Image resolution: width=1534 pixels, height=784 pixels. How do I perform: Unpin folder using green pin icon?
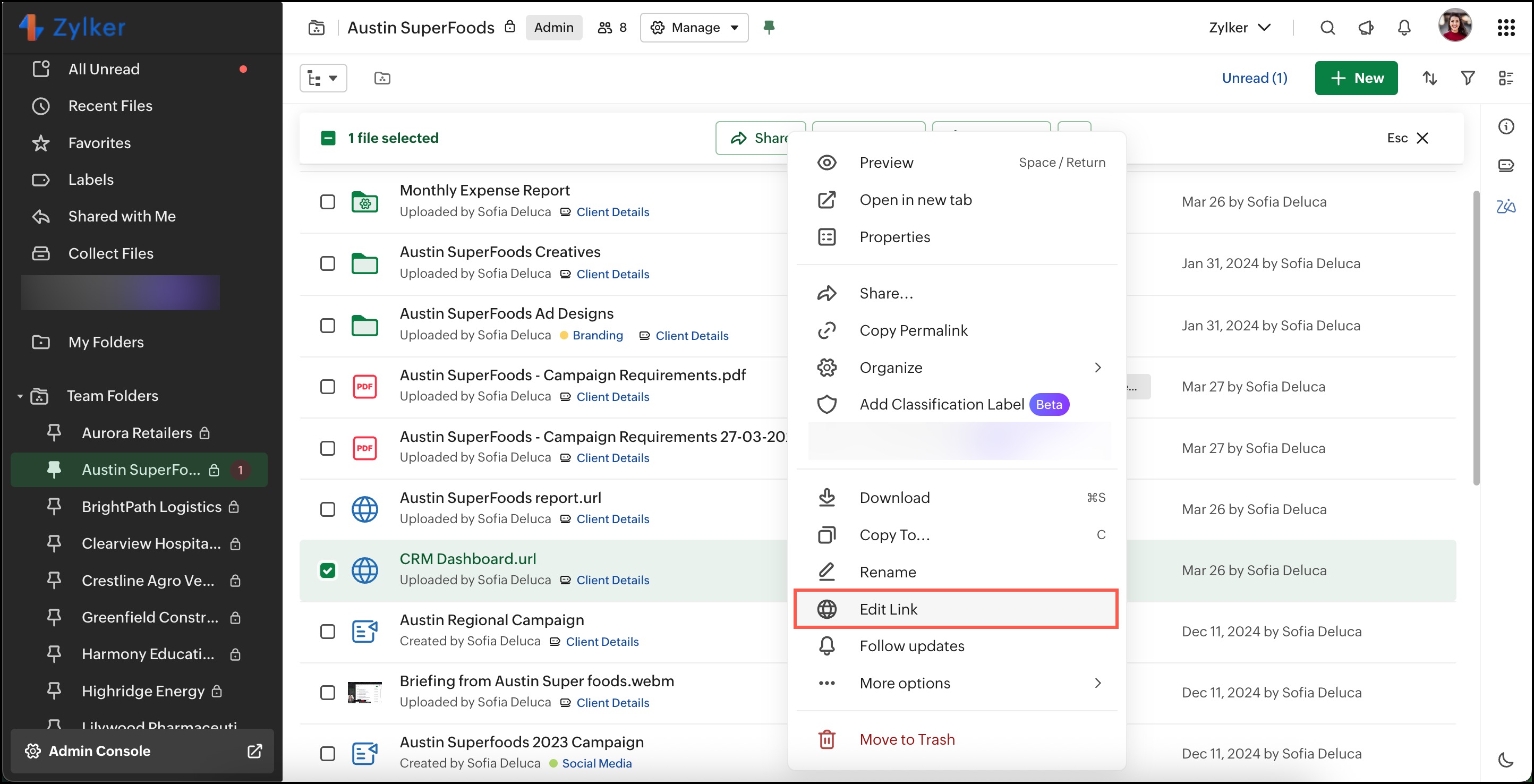[x=768, y=27]
